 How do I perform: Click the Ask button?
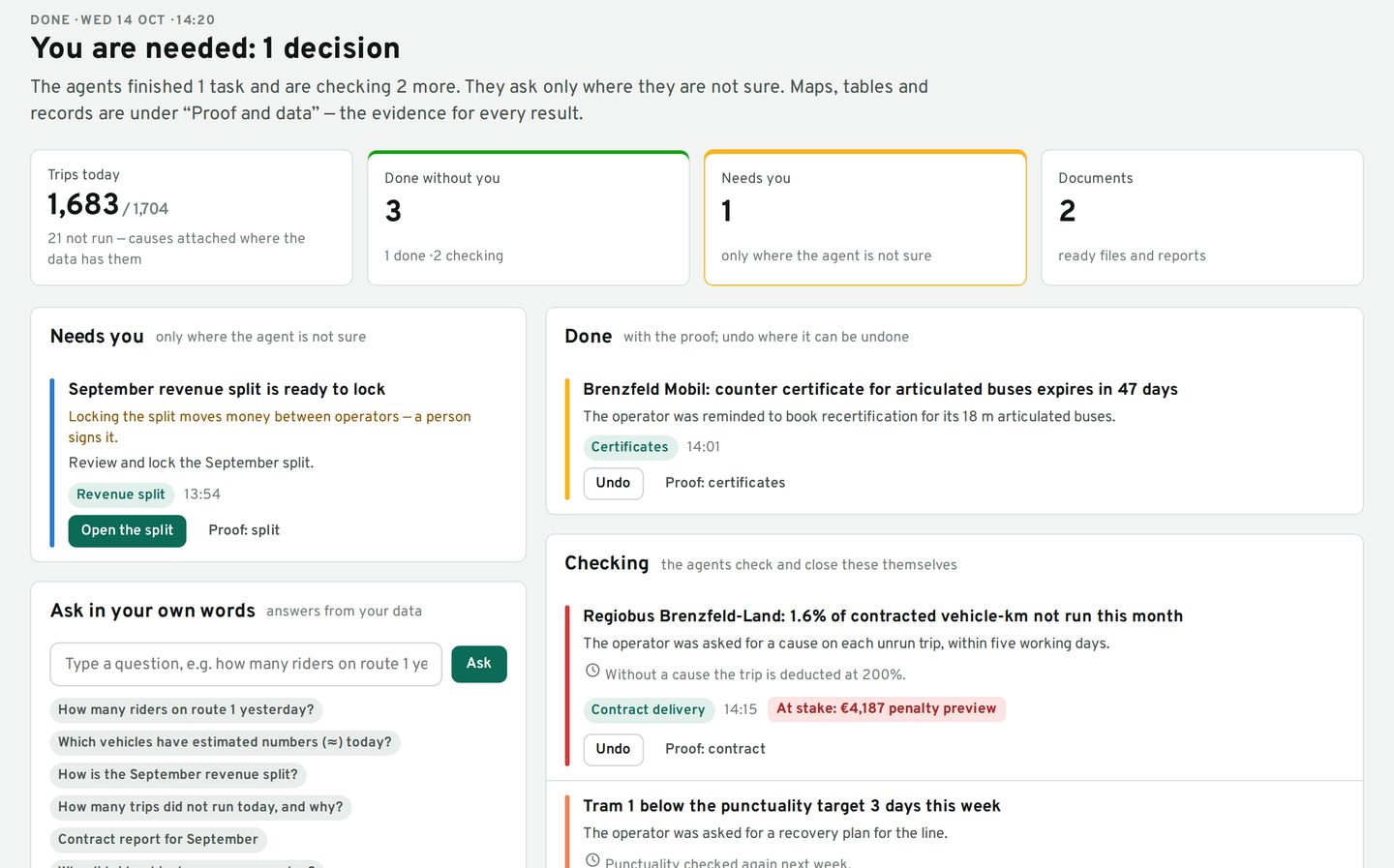point(479,664)
